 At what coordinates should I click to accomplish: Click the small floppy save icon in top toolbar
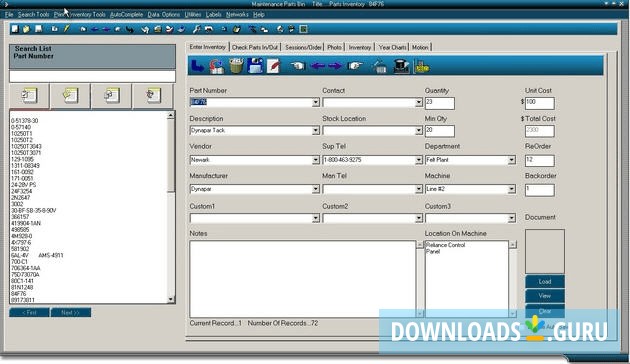[39, 29]
